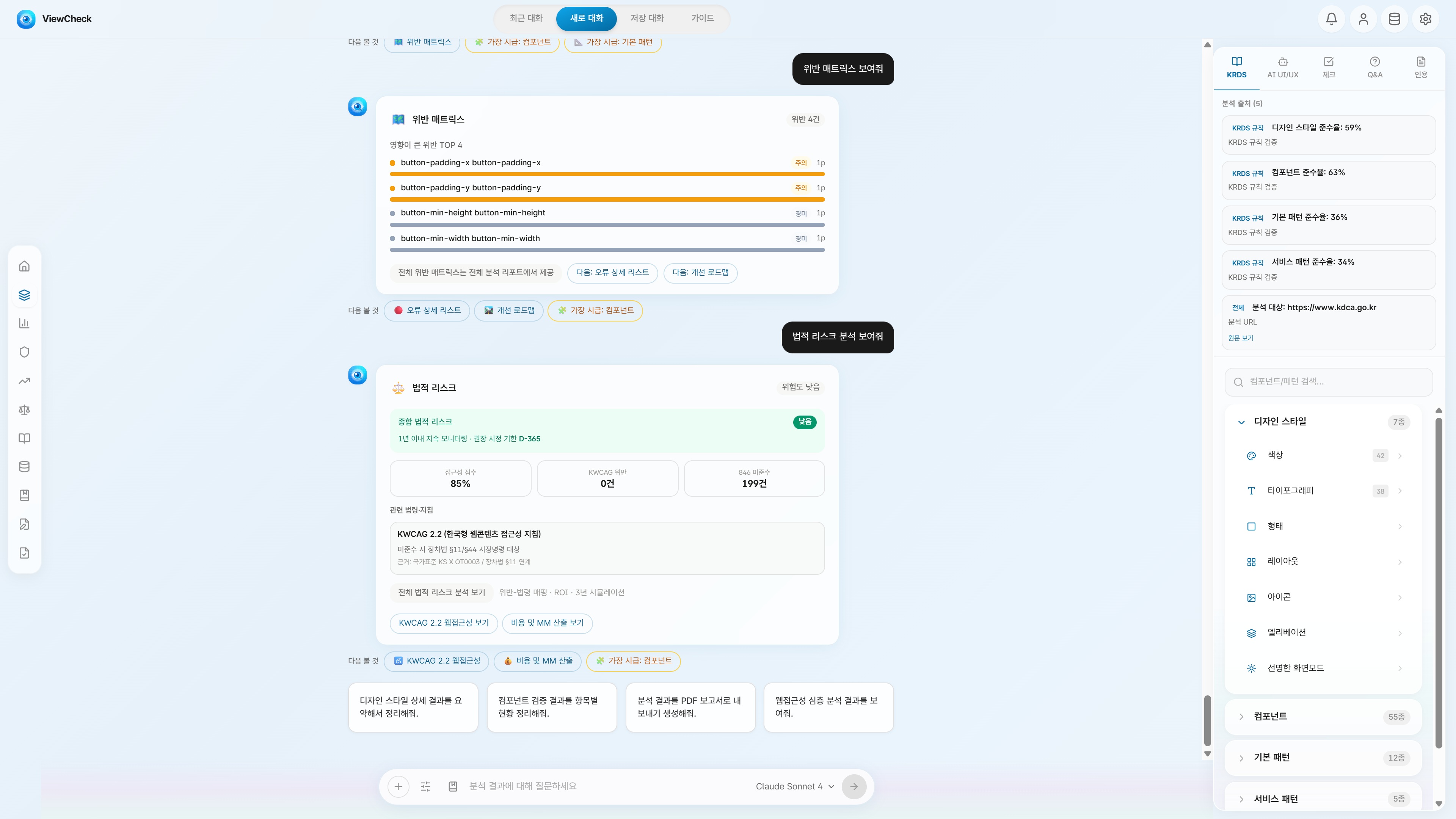
Task: Click the 원문 보기 link
Action: (1240, 338)
